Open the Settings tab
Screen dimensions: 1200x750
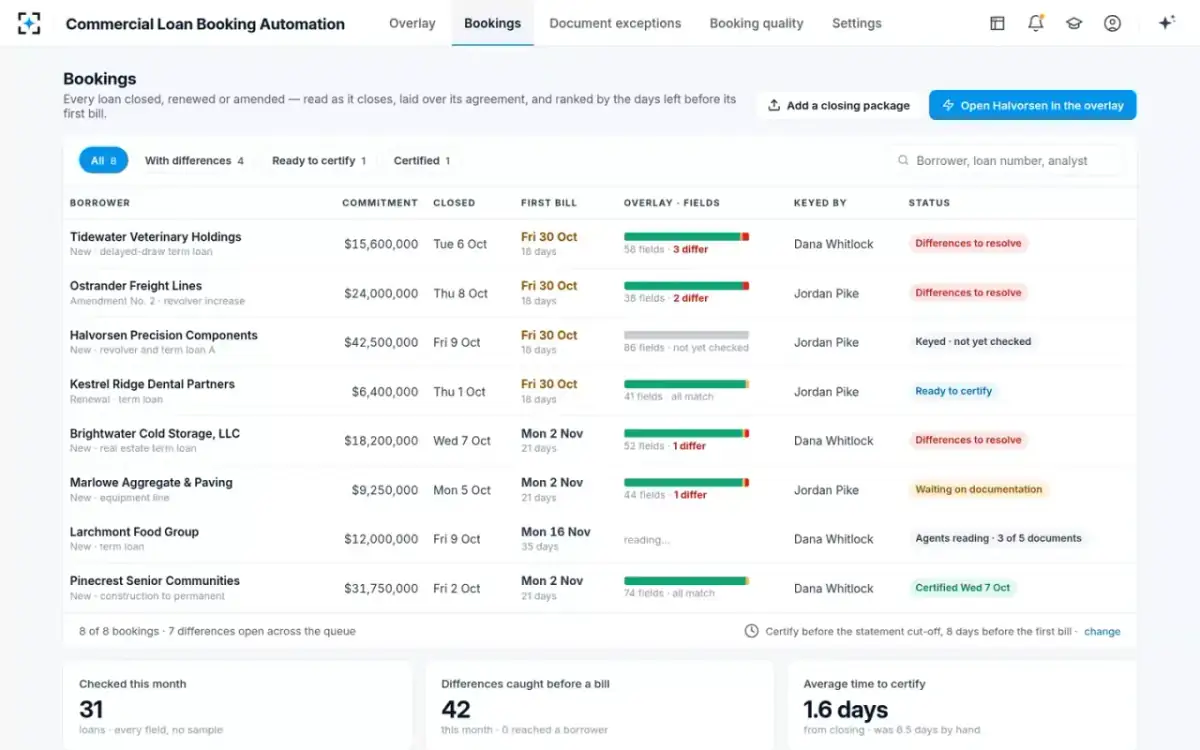857,23
